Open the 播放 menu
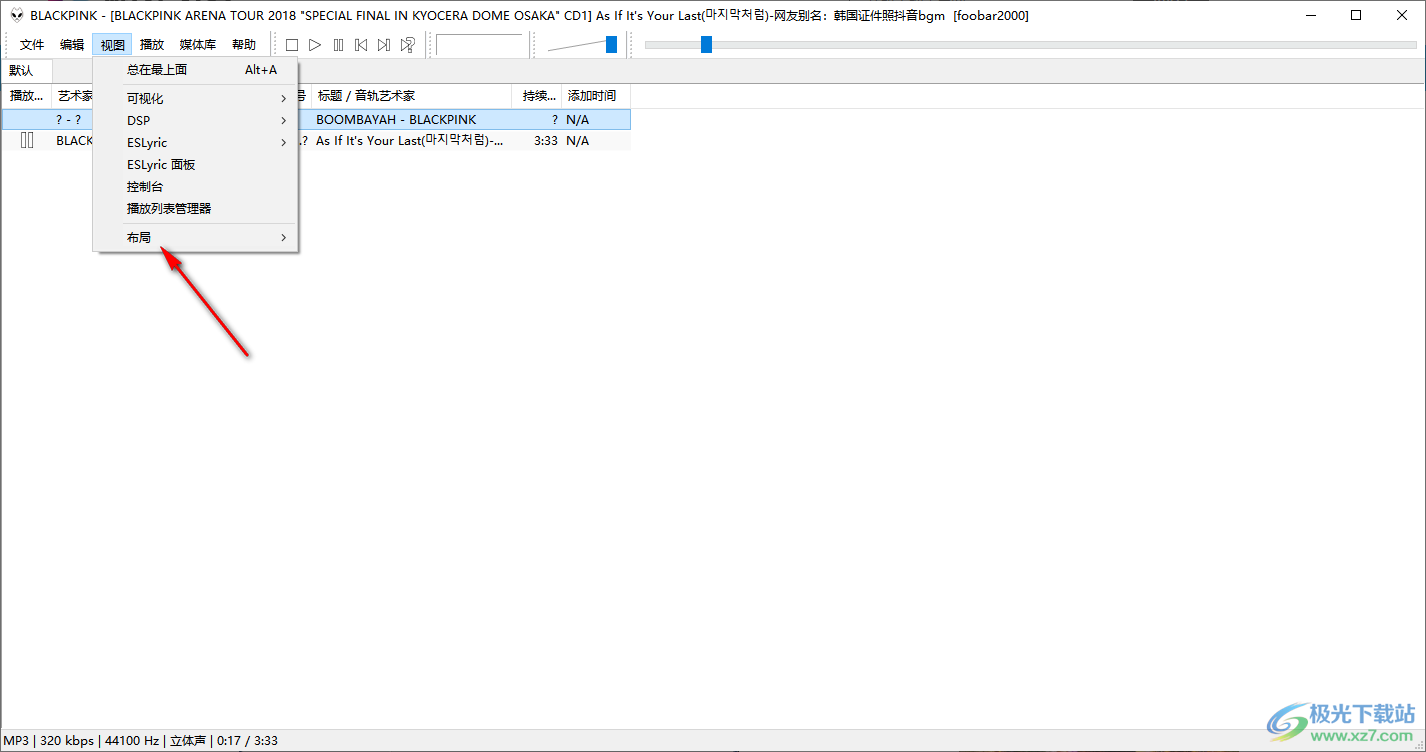Image resolution: width=1426 pixels, height=752 pixels. [x=152, y=45]
